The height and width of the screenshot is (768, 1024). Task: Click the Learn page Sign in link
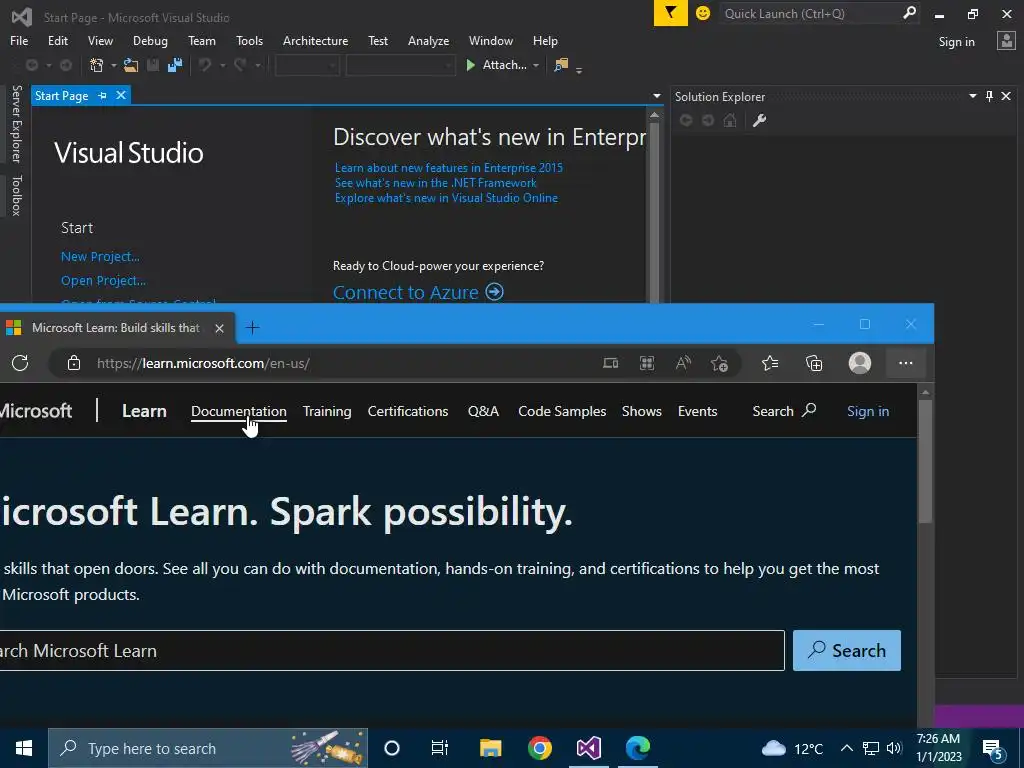[867, 411]
